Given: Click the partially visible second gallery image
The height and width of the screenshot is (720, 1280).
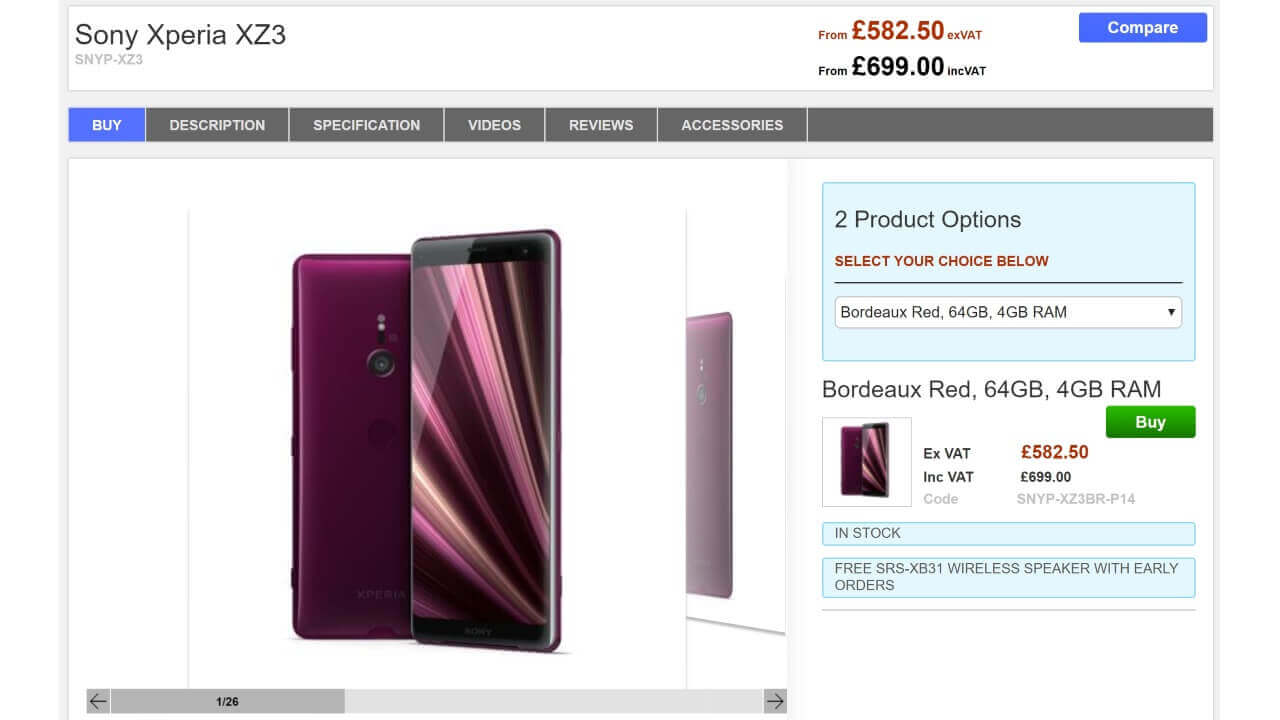Looking at the screenshot, I should pos(735,460).
